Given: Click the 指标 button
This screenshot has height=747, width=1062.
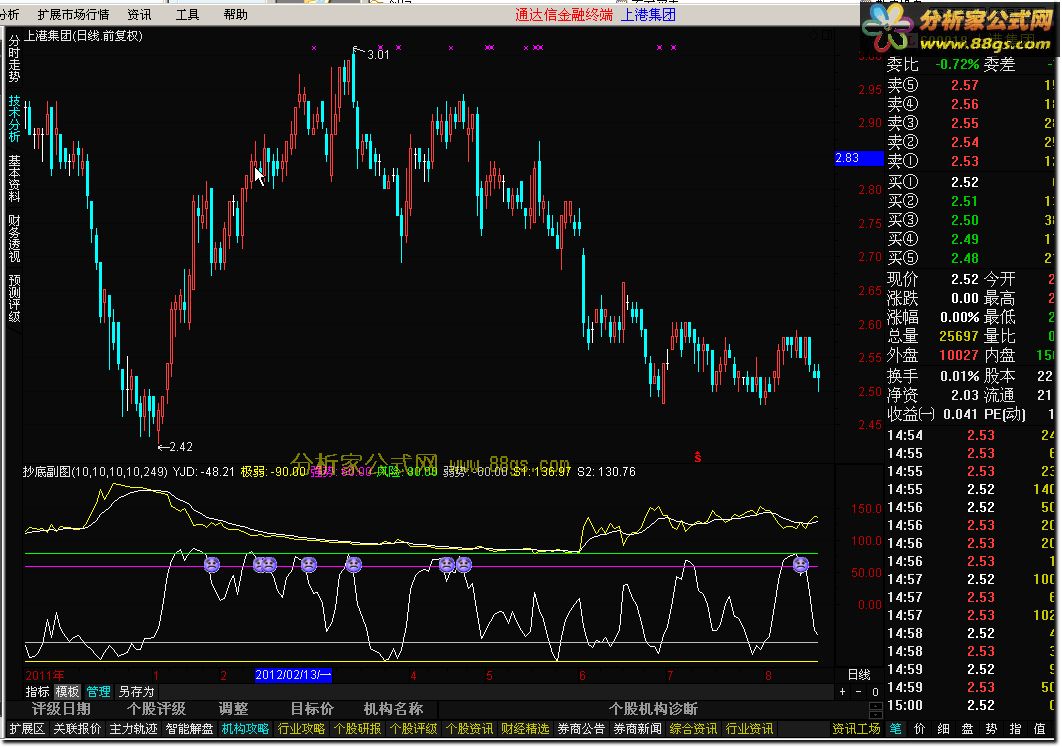Looking at the screenshot, I should 37,691.
